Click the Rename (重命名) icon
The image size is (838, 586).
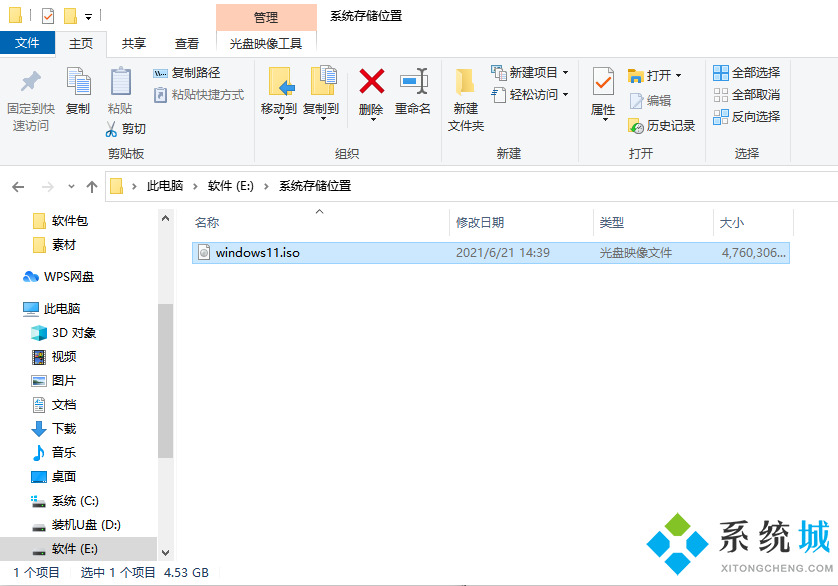[414, 81]
